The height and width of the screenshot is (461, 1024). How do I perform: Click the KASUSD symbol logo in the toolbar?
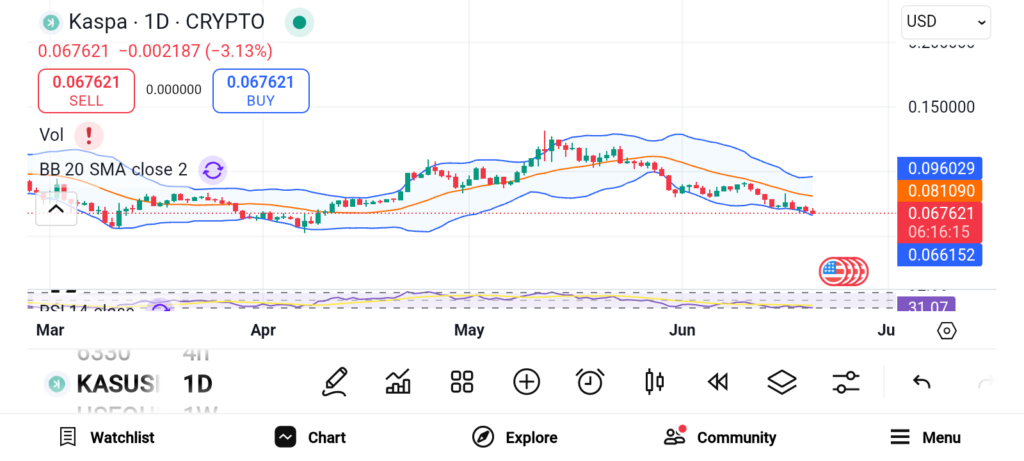(x=57, y=383)
